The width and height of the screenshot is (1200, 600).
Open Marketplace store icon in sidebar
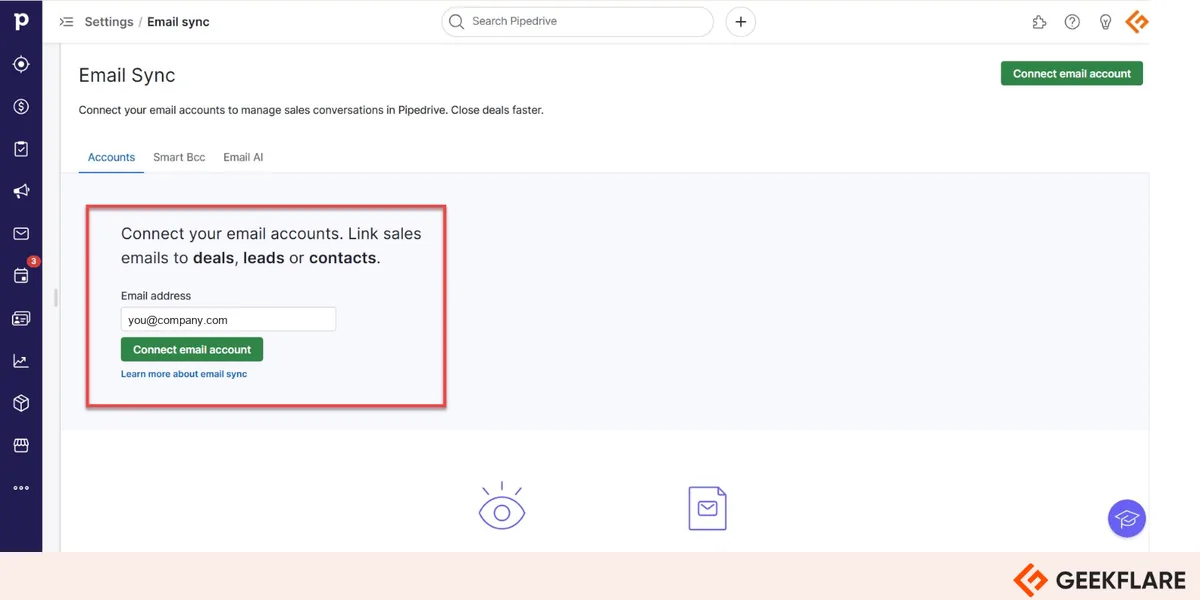pyautogui.click(x=21, y=445)
